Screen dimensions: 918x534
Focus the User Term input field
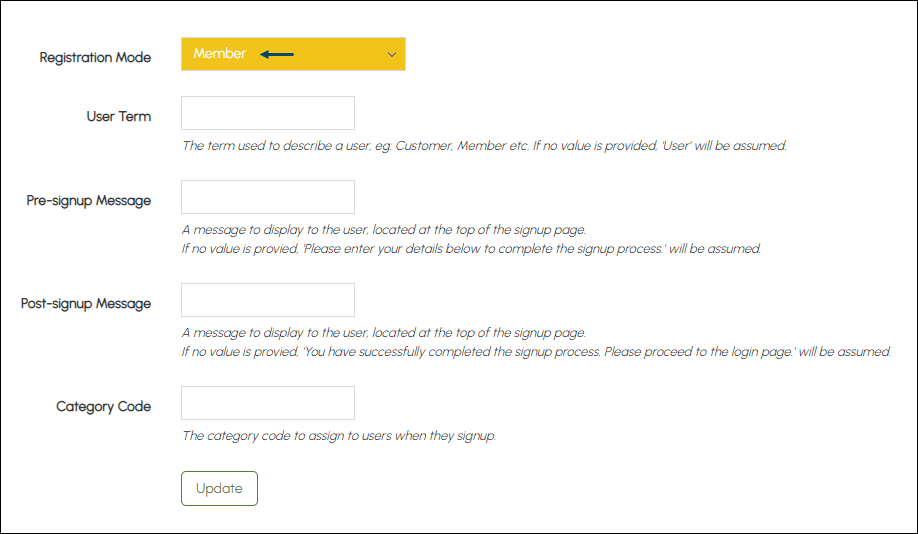(x=268, y=113)
